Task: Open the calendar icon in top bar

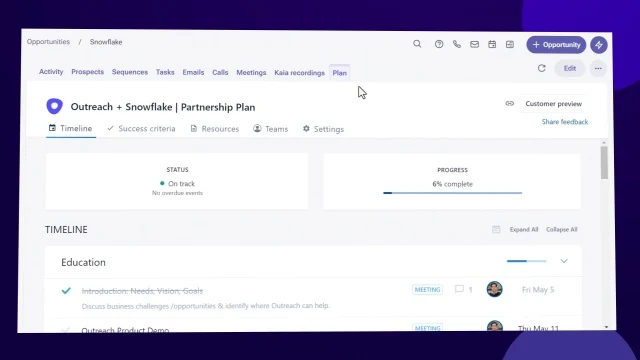Action: 492,44
